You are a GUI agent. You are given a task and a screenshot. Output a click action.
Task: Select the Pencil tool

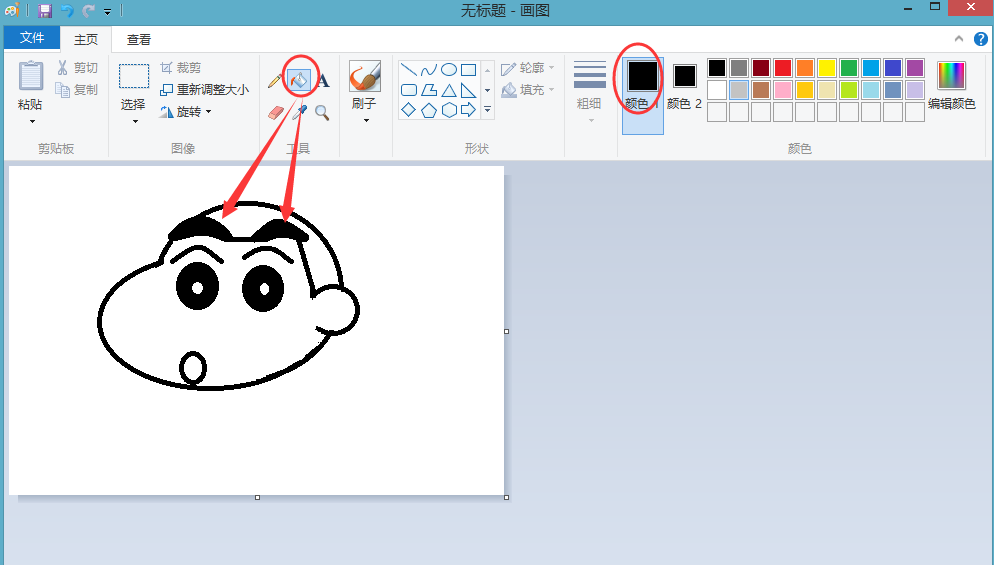tap(274, 81)
